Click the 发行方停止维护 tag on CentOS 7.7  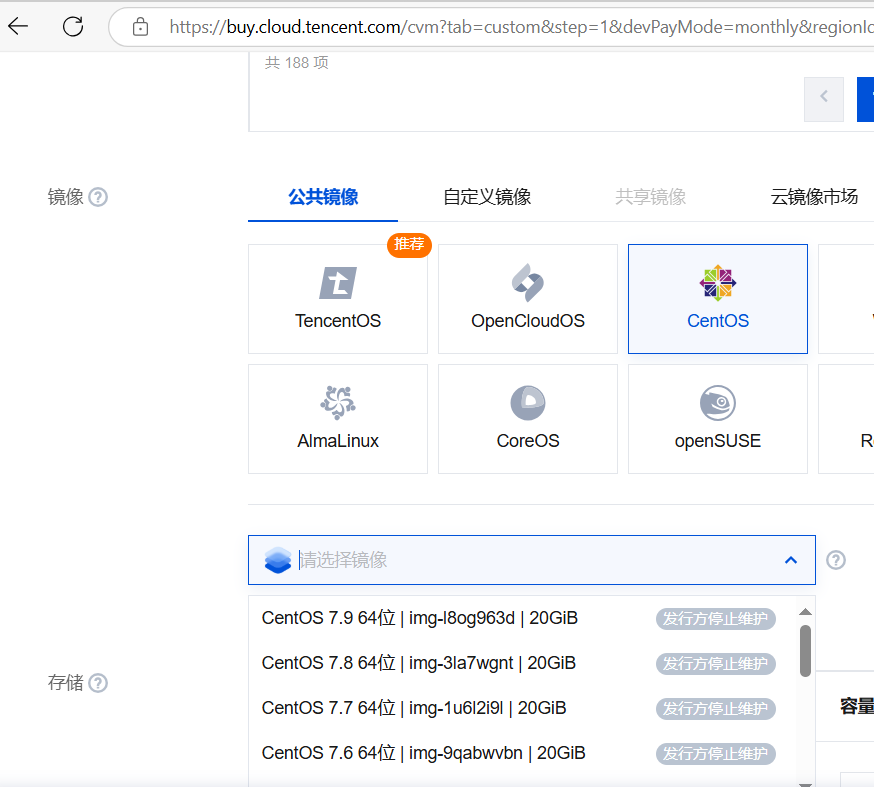[715, 709]
